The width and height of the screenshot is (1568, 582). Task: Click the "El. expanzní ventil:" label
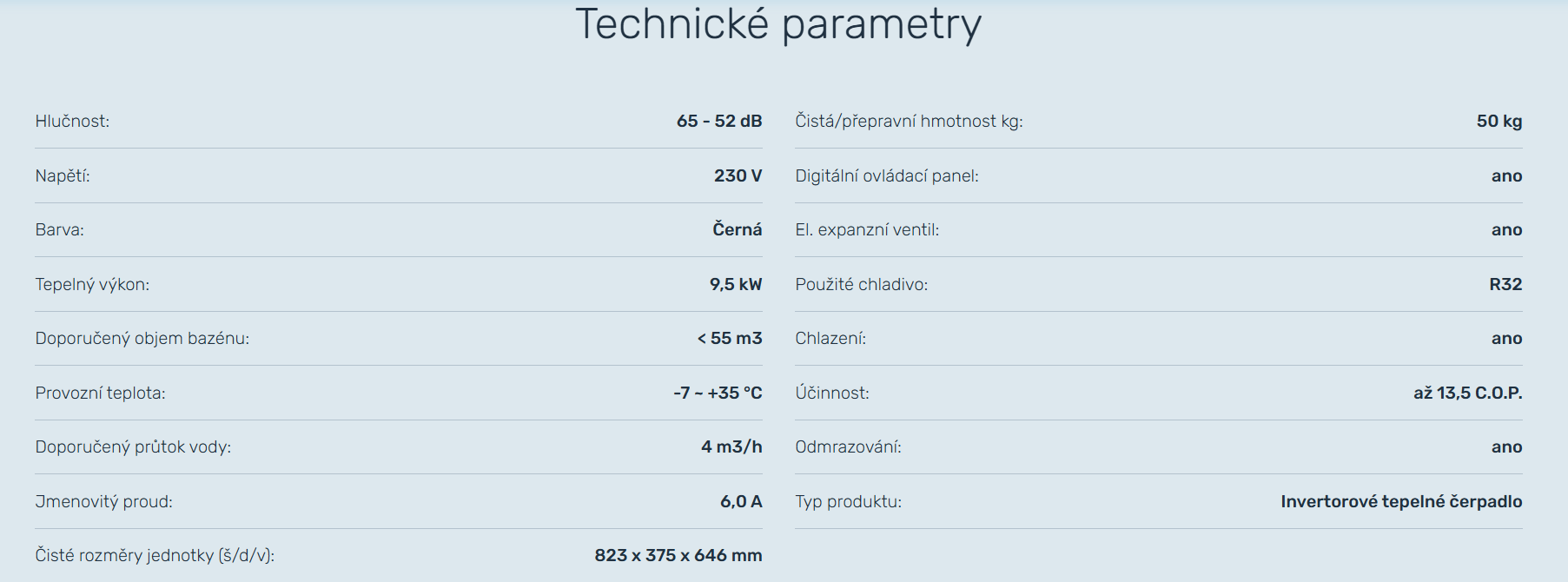click(x=866, y=230)
